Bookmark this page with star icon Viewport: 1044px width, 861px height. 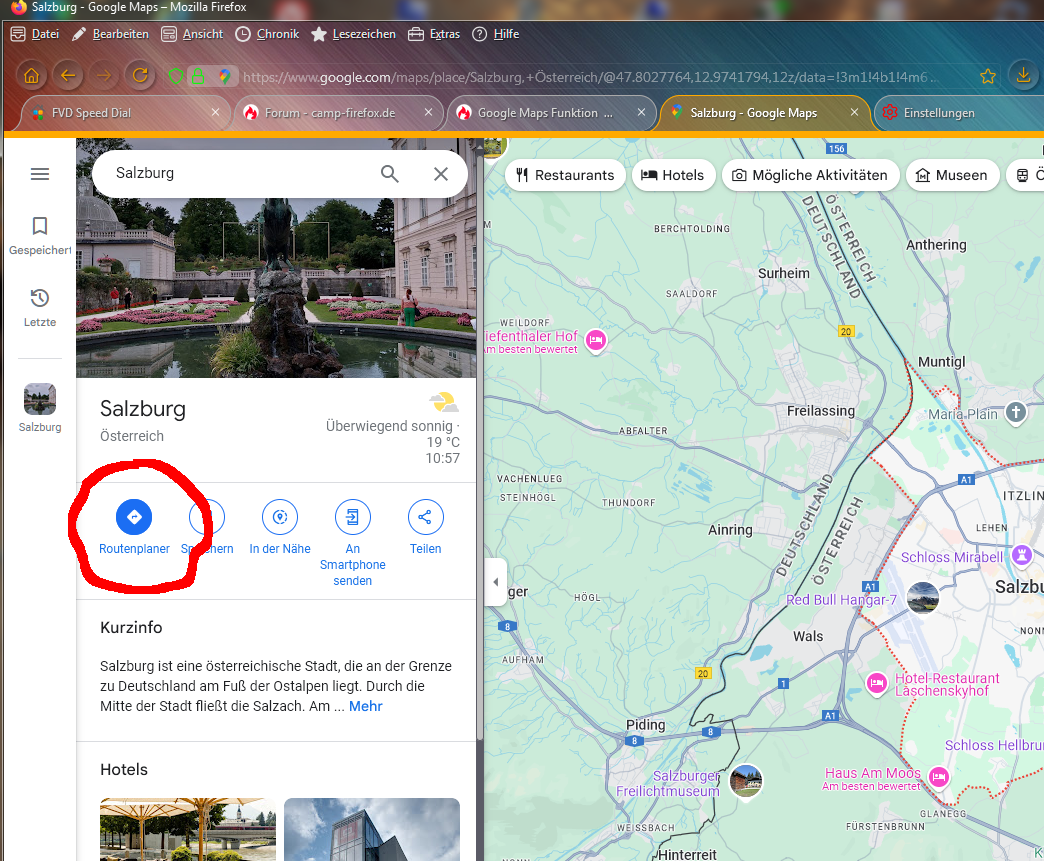(x=988, y=77)
